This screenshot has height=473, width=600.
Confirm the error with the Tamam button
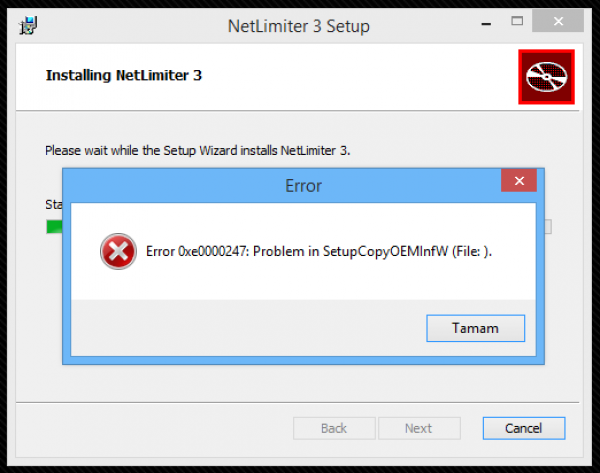(x=476, y=328)
